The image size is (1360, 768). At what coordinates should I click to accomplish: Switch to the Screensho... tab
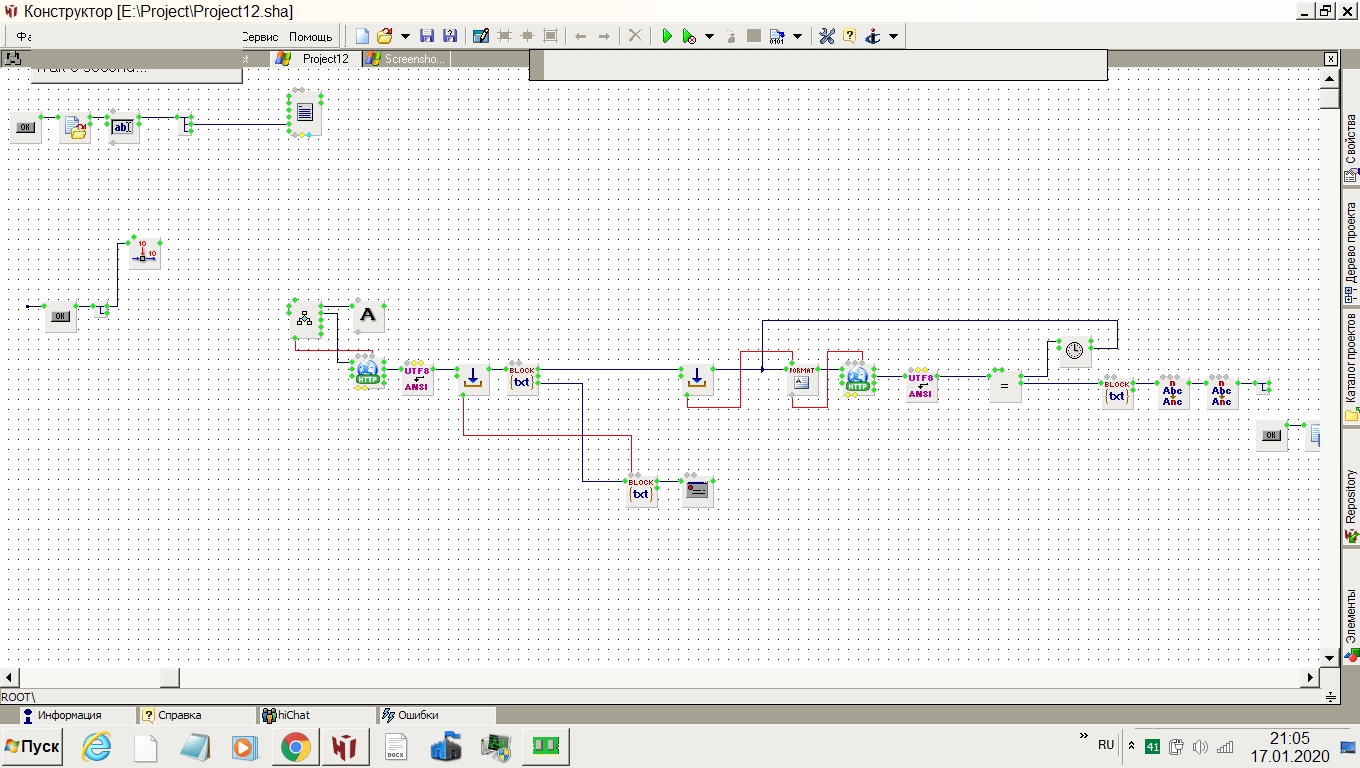406,59
